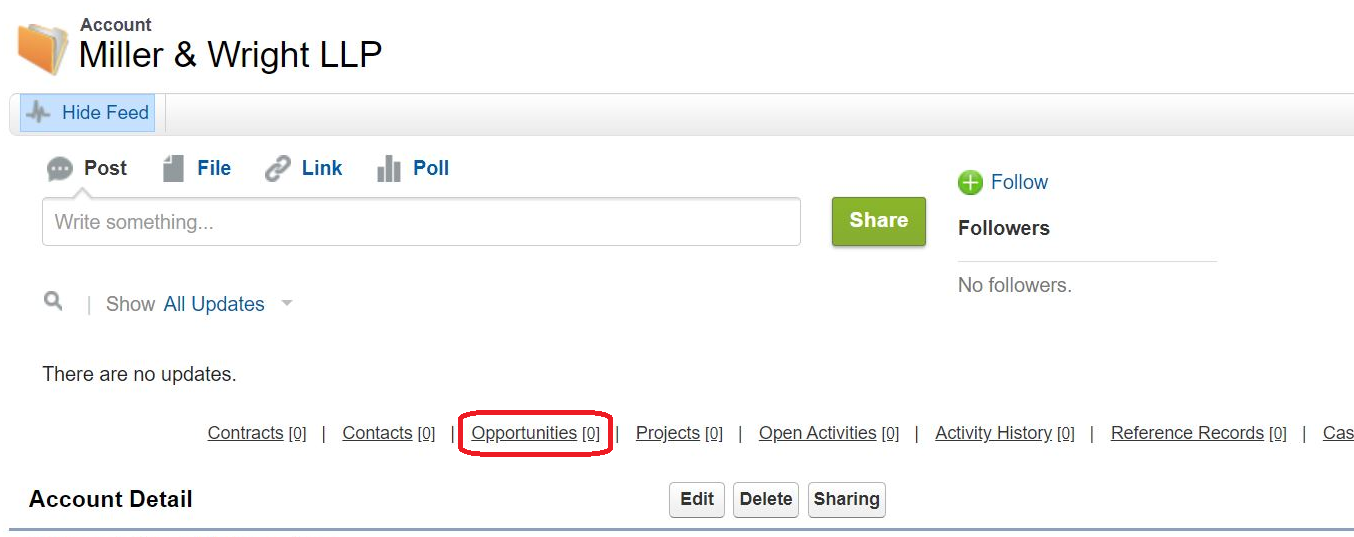Switch to the Poll tab label

pos(431,168)
